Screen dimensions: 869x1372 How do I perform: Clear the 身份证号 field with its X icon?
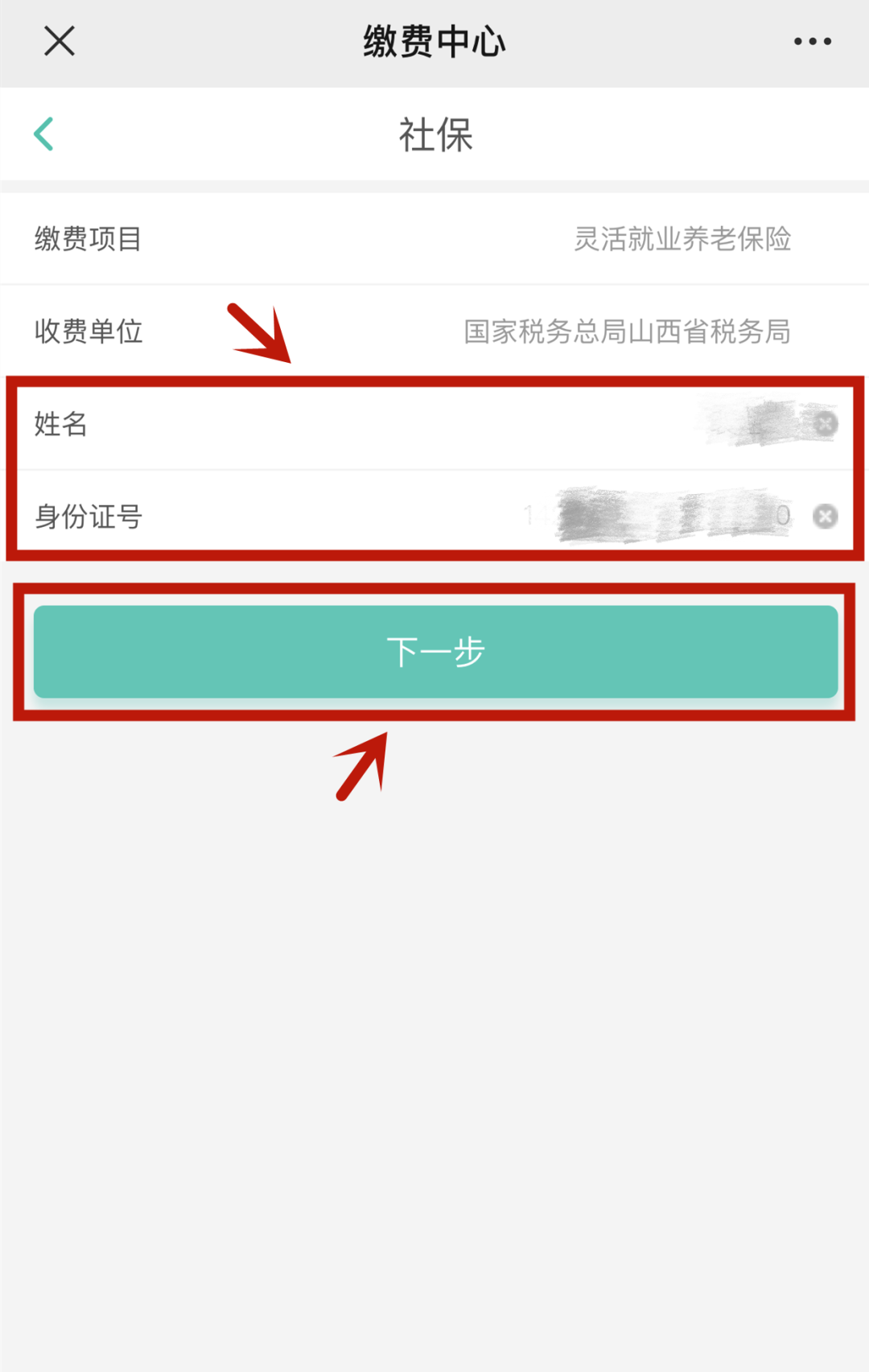click(x=826, y=516)
